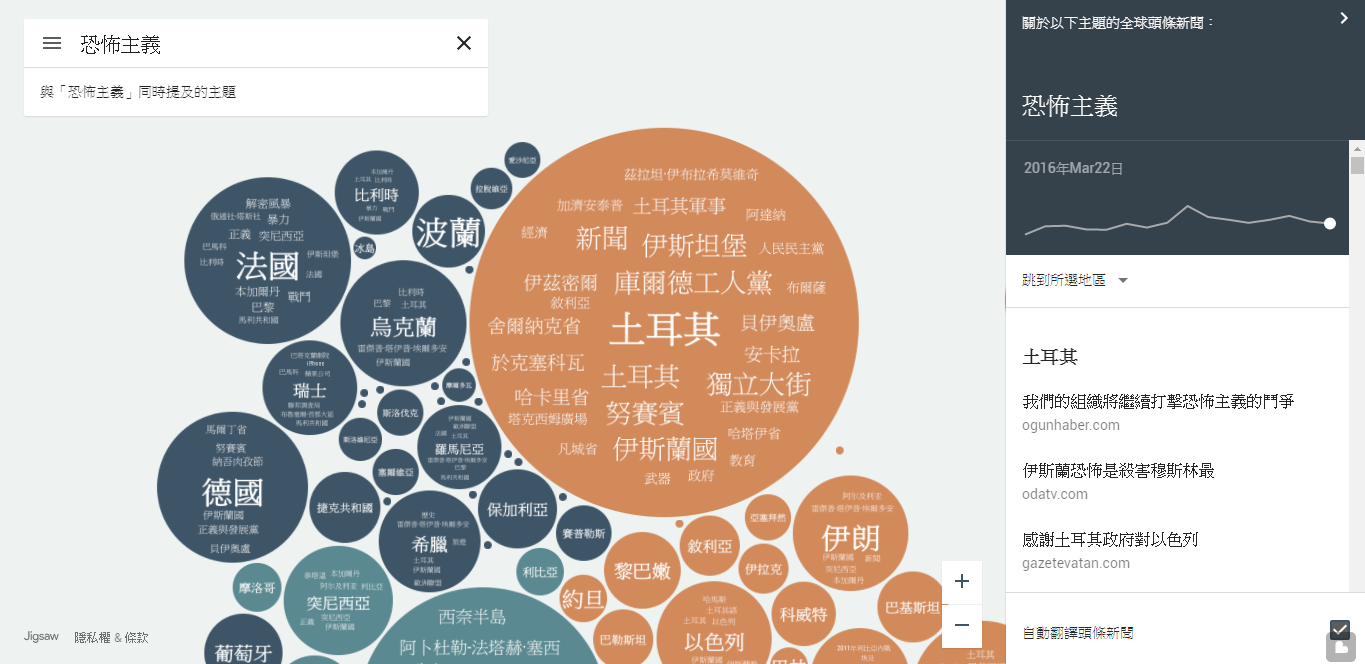
Task: Zoom in with the plus button
Action: (962, 582)
